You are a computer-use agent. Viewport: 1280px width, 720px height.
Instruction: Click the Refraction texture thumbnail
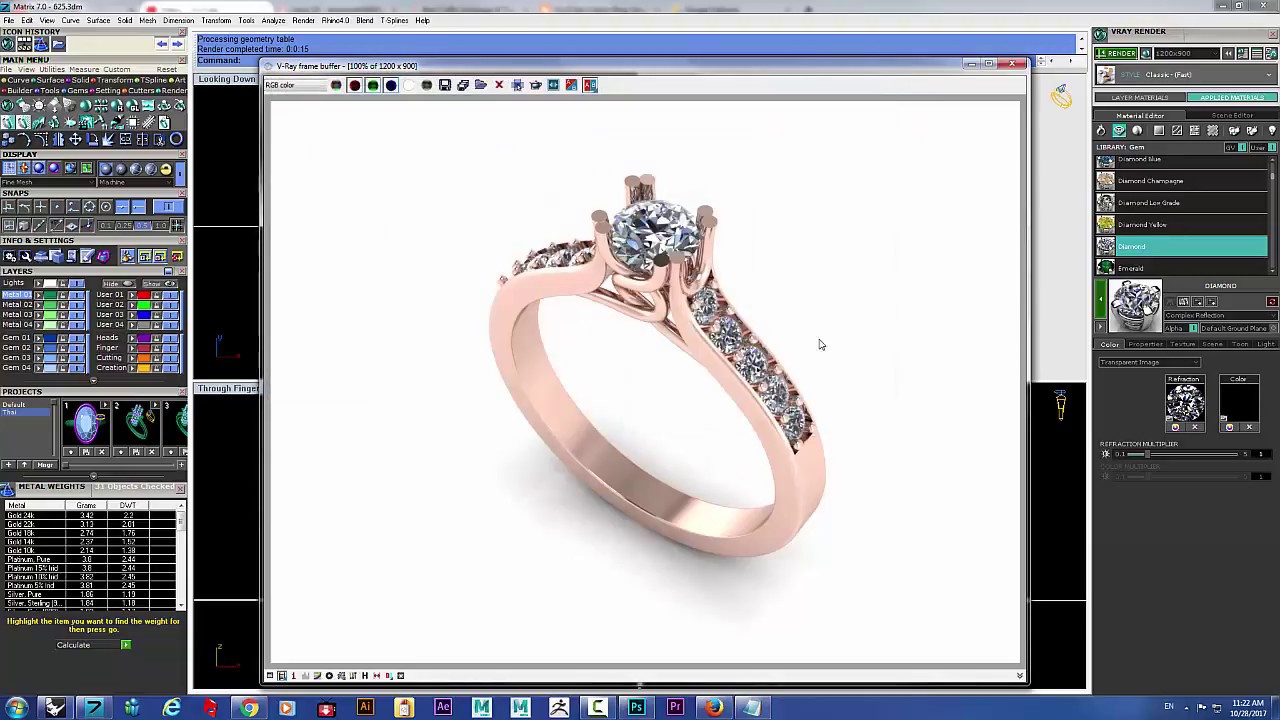[x=1184, y=403]
